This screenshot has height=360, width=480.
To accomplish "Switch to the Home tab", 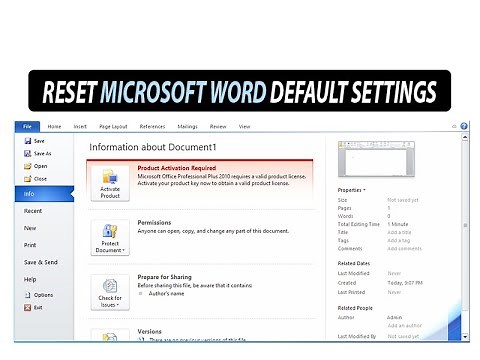I will tap(54, 127).
